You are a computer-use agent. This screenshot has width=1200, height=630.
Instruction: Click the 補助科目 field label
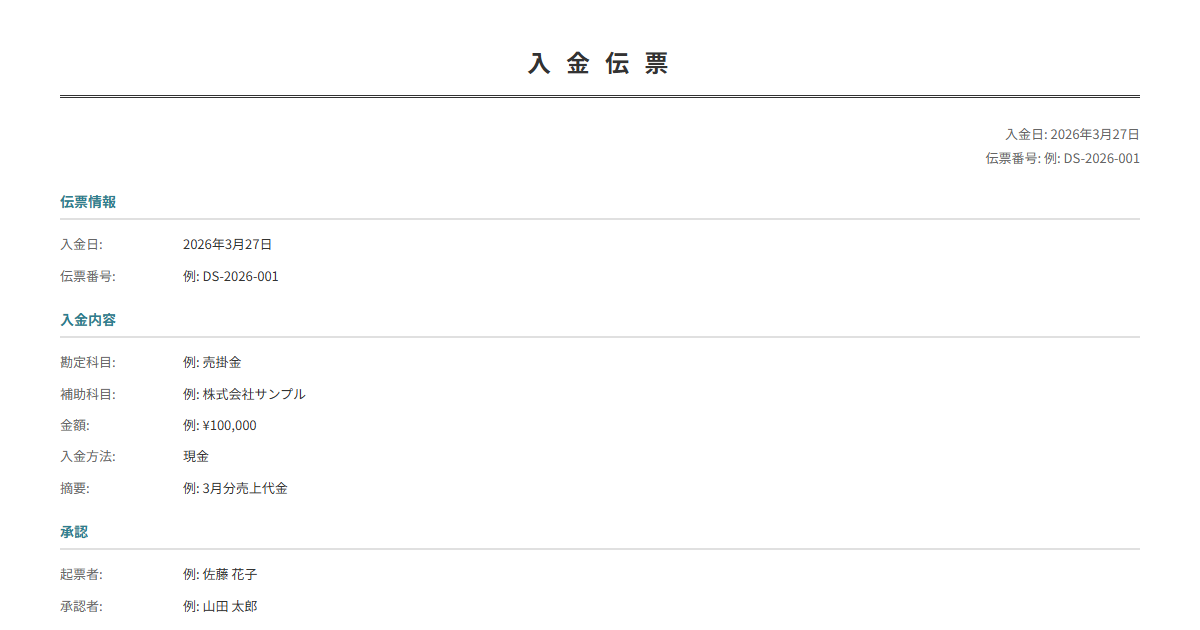[x=88, y=394]
